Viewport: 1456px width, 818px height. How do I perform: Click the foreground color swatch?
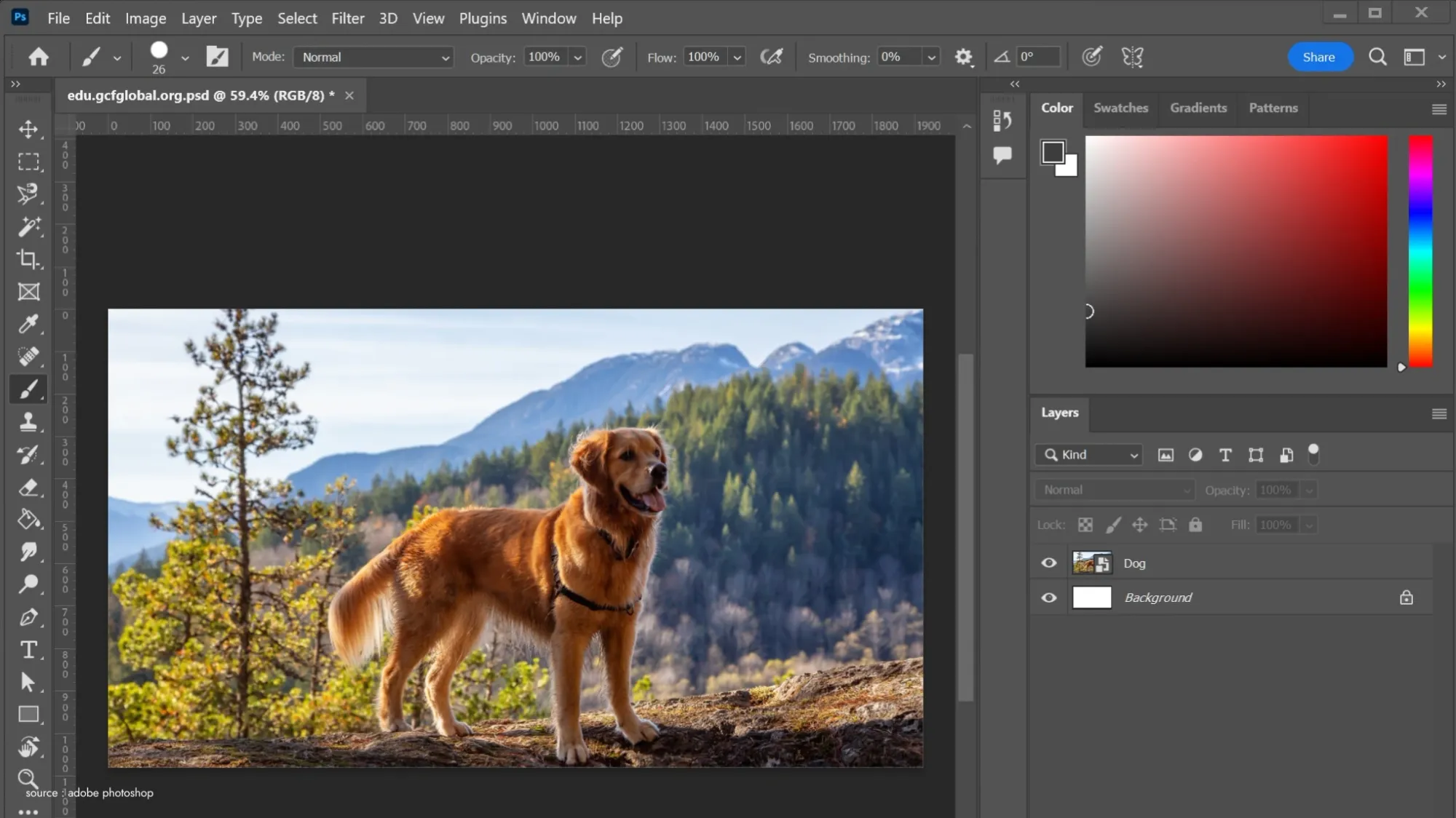point(1052,152)
